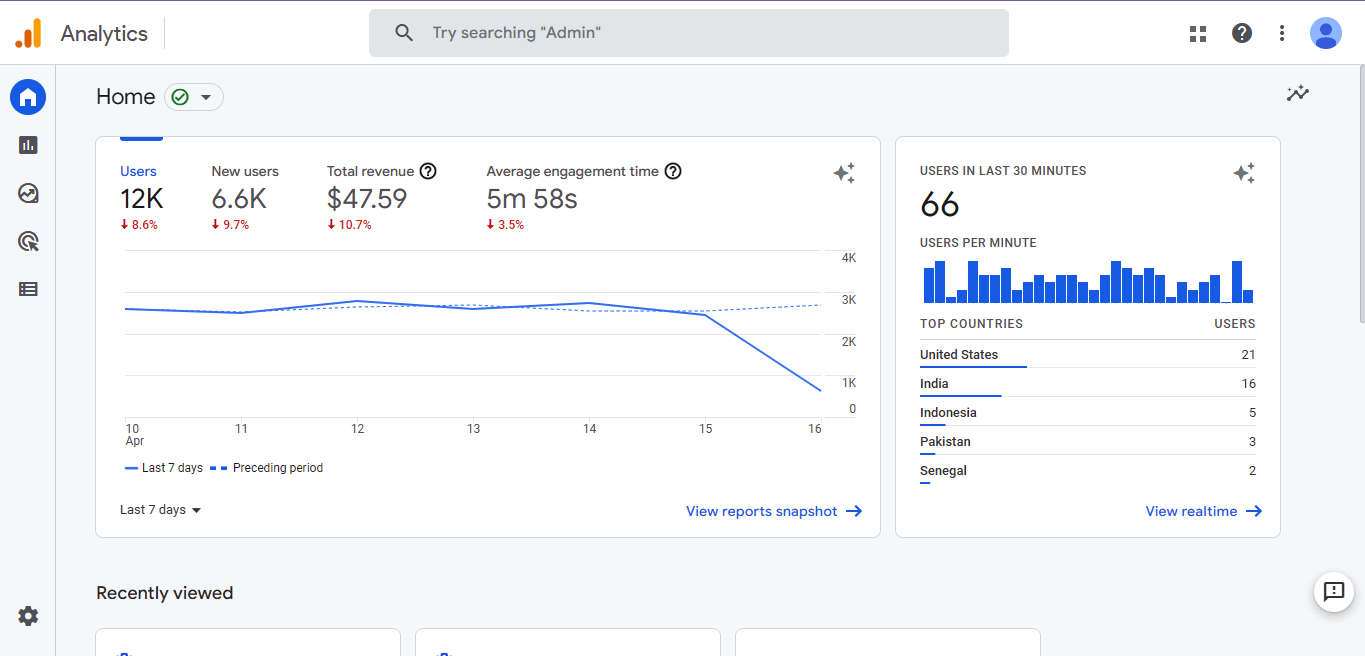Open View realtime link
The width and height of the screenshot is (1365, 656).
coord(1204,511)
